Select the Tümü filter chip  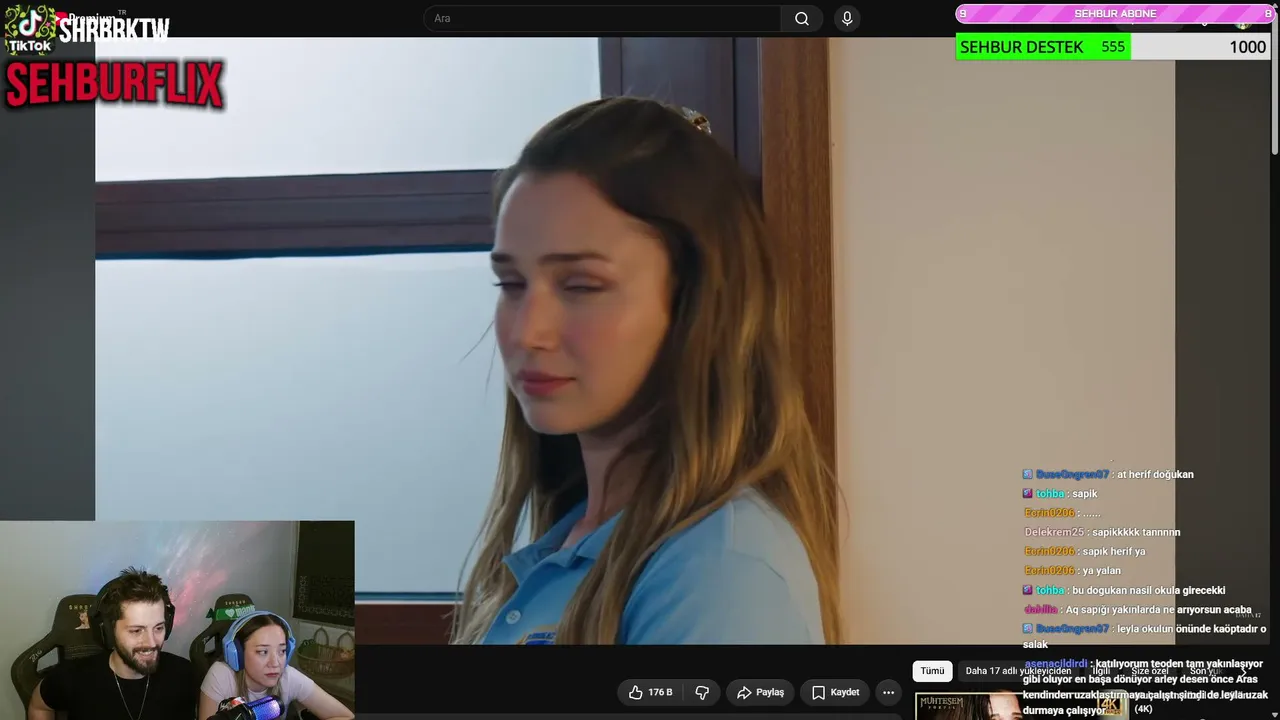pyautogui.click(x=932, y=671)
